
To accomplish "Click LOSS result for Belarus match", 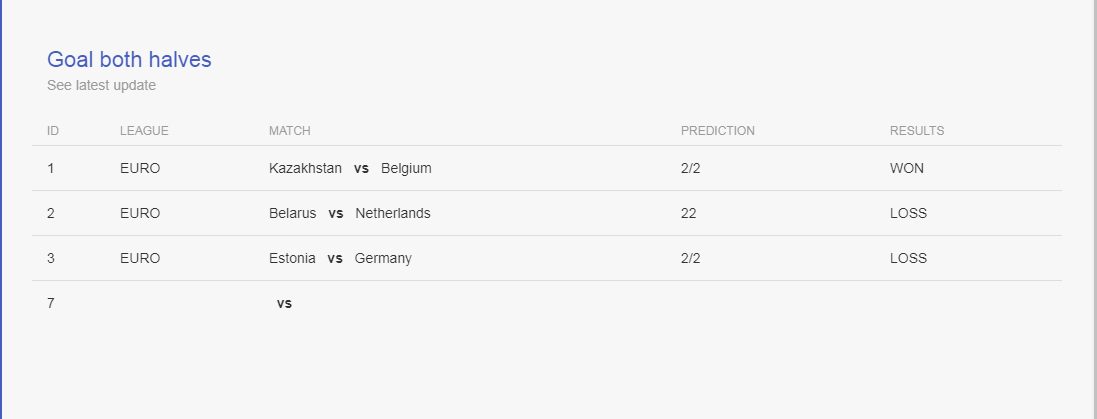I will 908,213.
